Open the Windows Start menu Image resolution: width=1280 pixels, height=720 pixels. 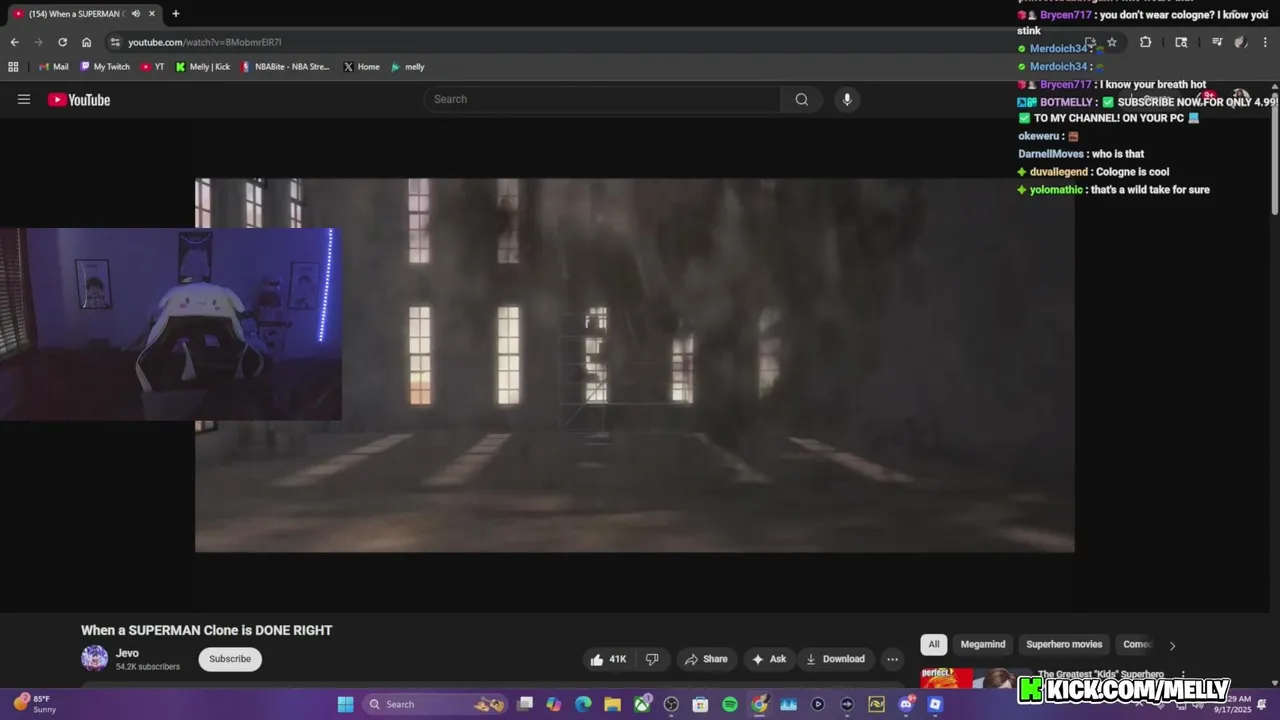click(x=345, y=704)
